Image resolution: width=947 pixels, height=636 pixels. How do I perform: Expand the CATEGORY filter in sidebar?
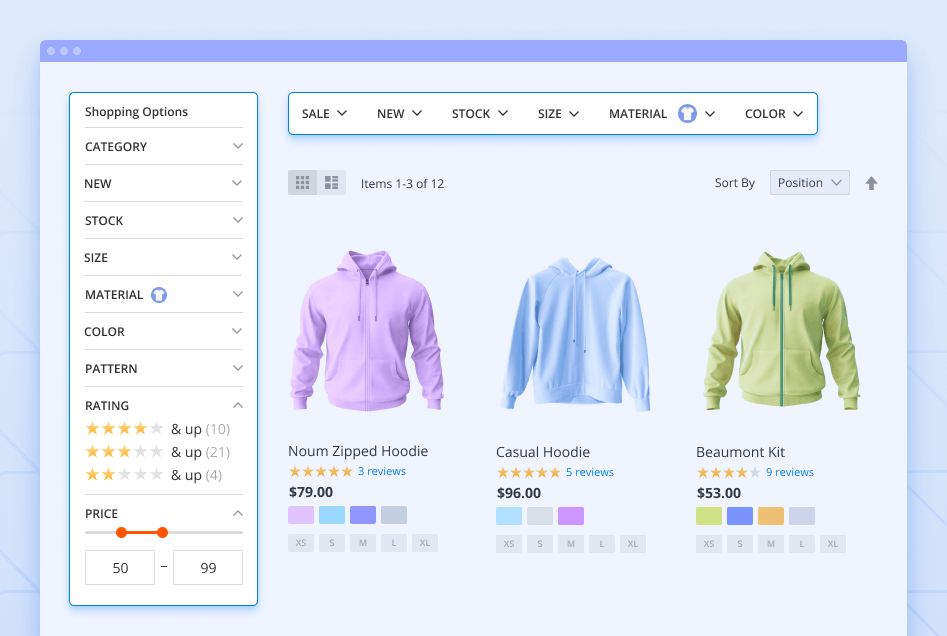[x=163, y=147]
